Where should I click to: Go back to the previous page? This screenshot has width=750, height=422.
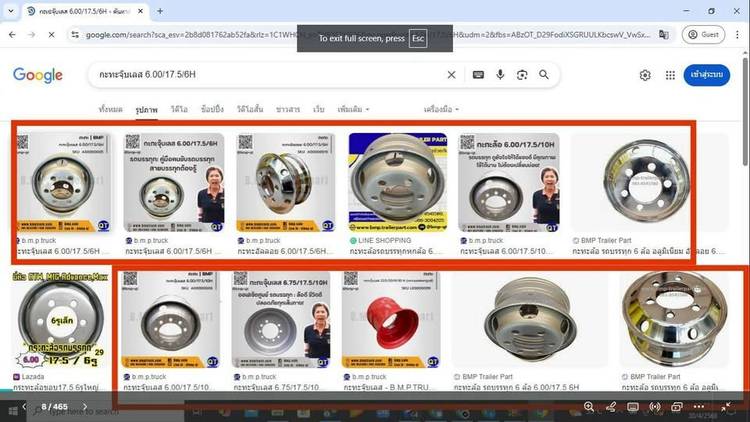pos(12,34)
